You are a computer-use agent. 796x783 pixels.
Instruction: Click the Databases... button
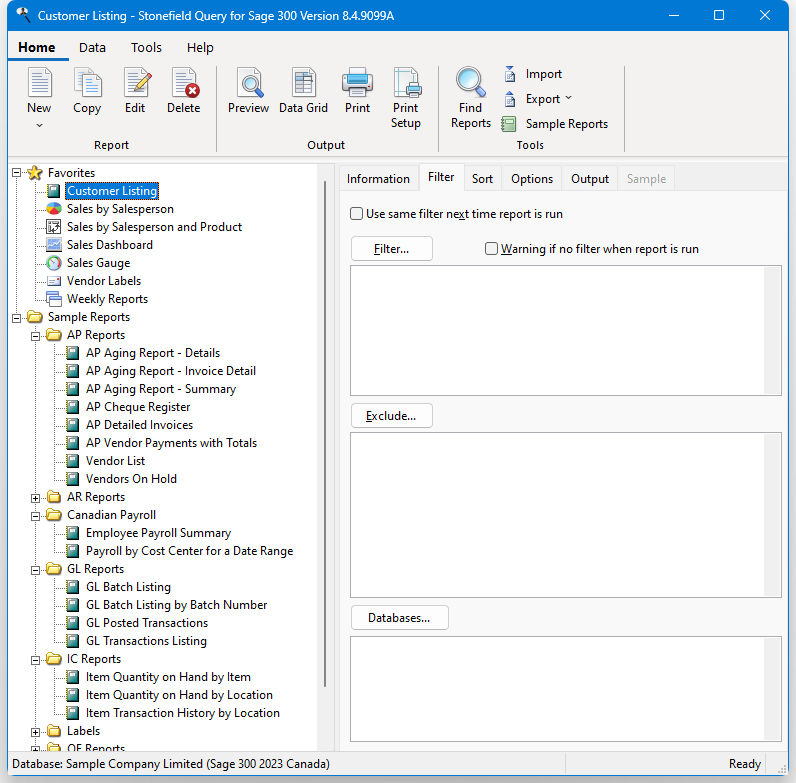coord(399,618)
